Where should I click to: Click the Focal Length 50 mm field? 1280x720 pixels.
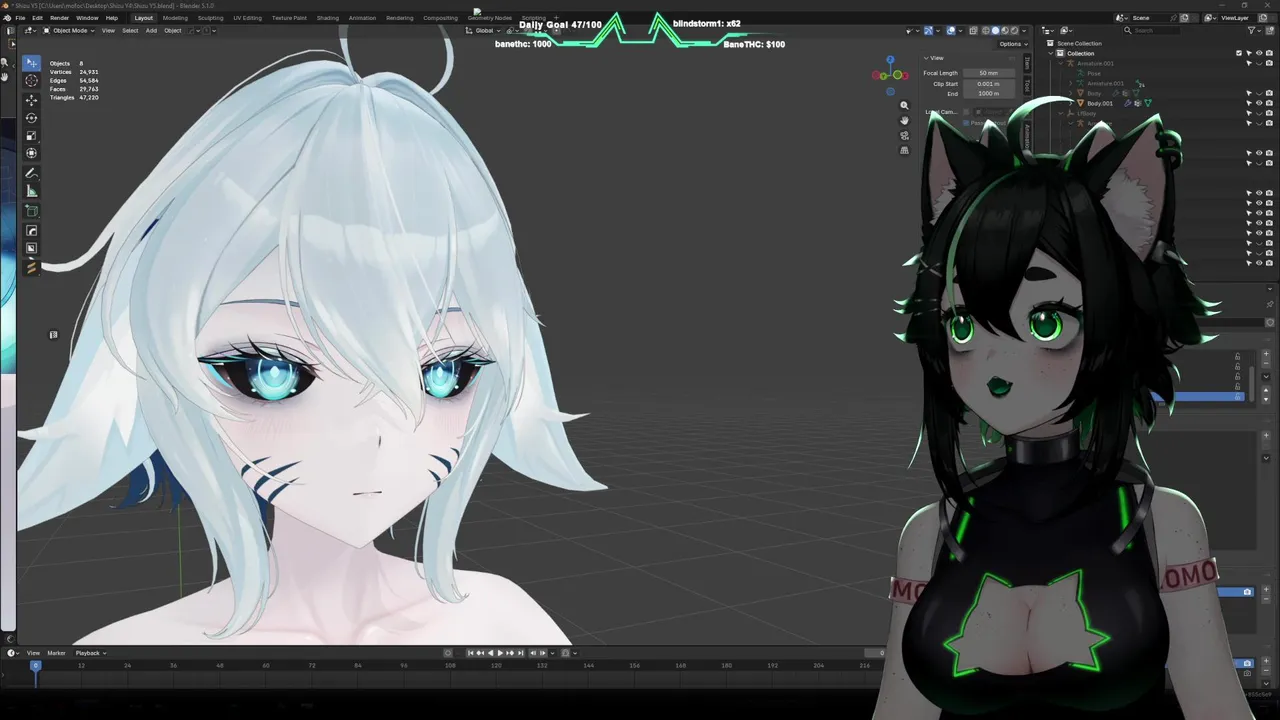point(989,73)
